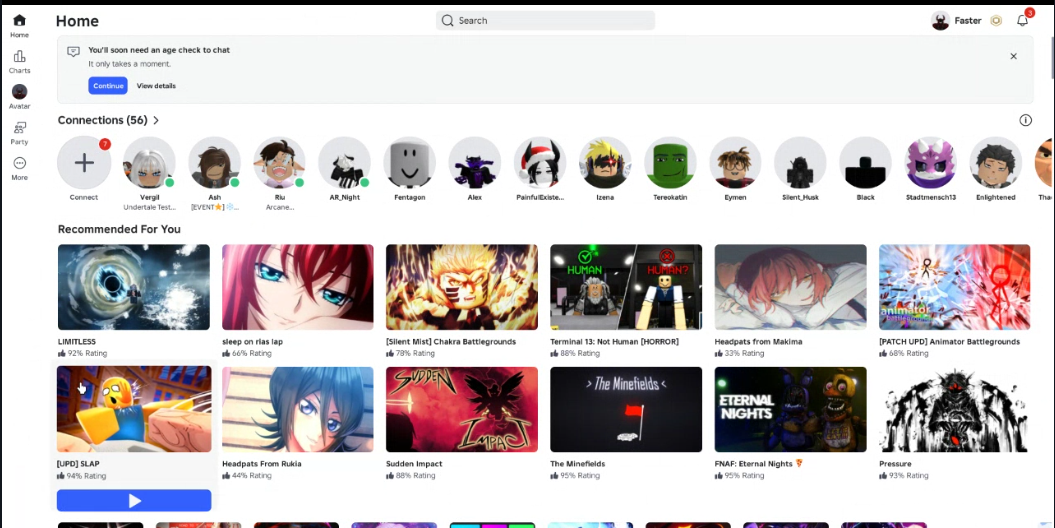Click the LIMITLESS game title
The image size is (1055, 528).
point(77,342)
